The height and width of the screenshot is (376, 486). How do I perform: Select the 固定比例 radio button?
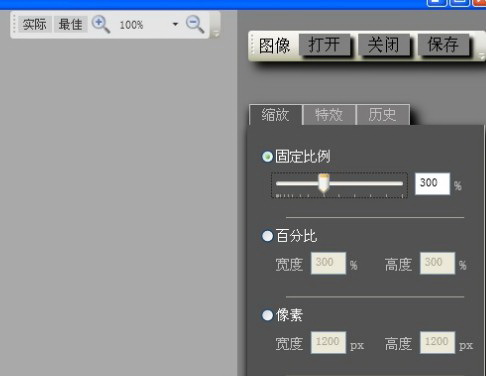tap(267, 156)
